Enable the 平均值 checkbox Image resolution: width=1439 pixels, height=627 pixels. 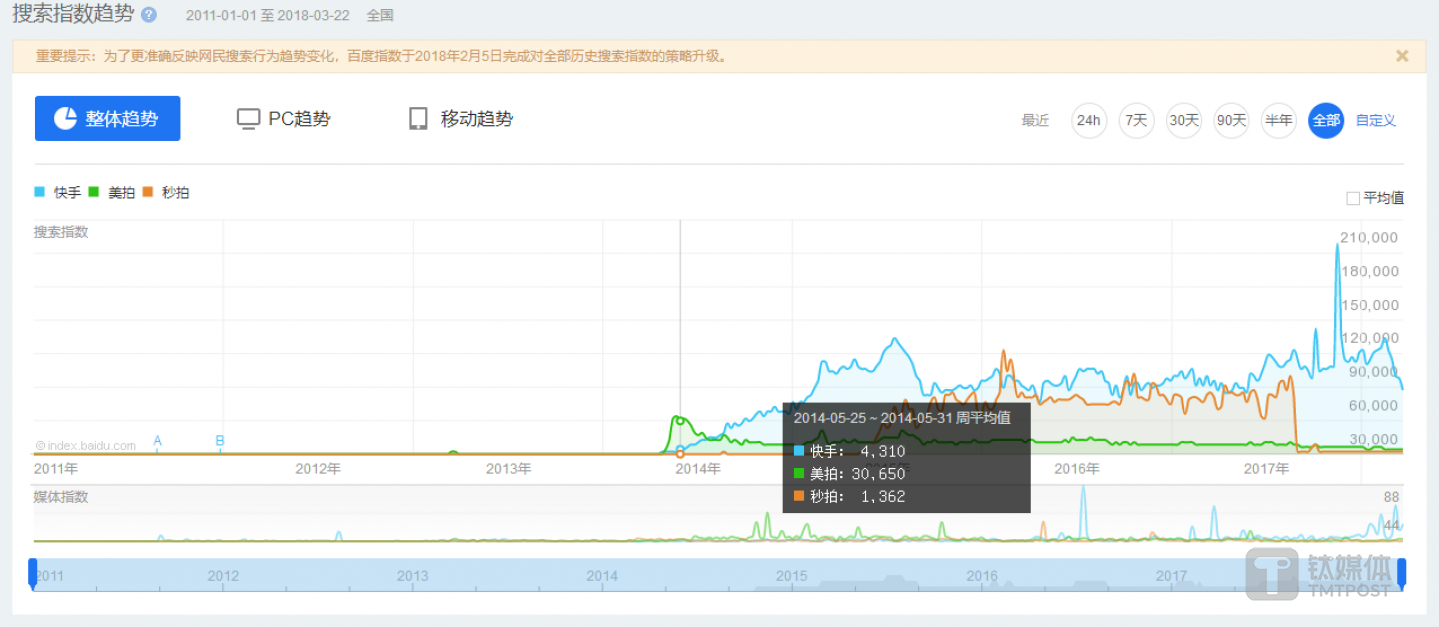[1352, 197]
